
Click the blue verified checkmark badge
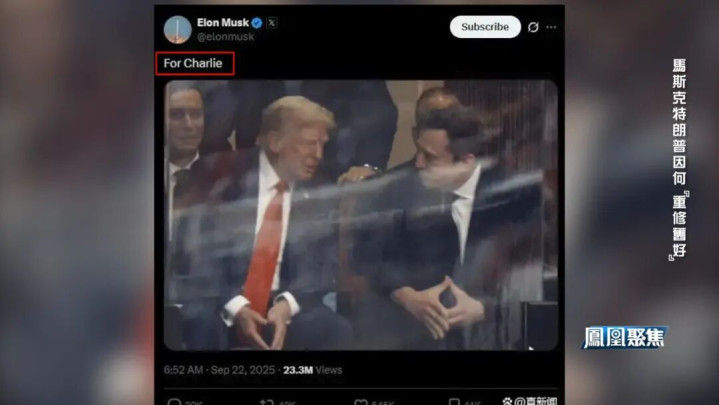point(257,23)
